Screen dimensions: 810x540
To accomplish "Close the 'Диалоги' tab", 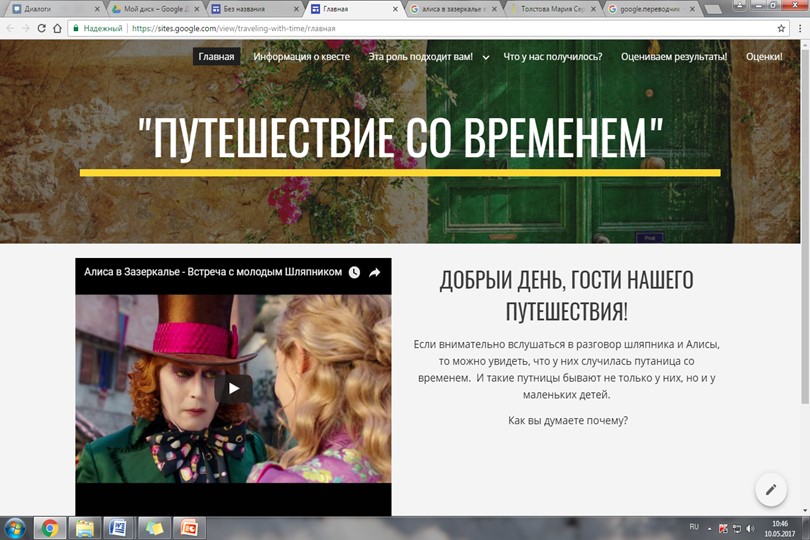I will pos(97,9).
